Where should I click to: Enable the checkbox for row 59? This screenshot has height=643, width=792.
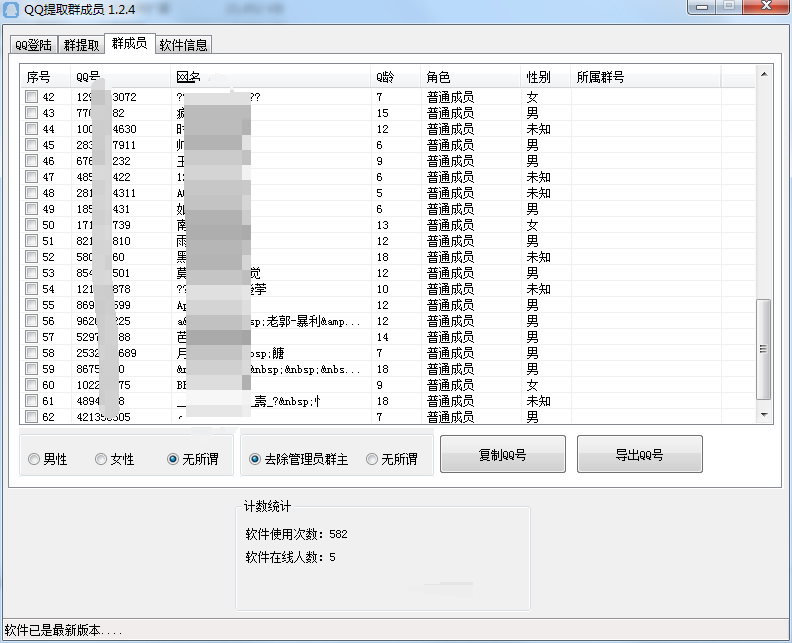[x=31, y=369]
